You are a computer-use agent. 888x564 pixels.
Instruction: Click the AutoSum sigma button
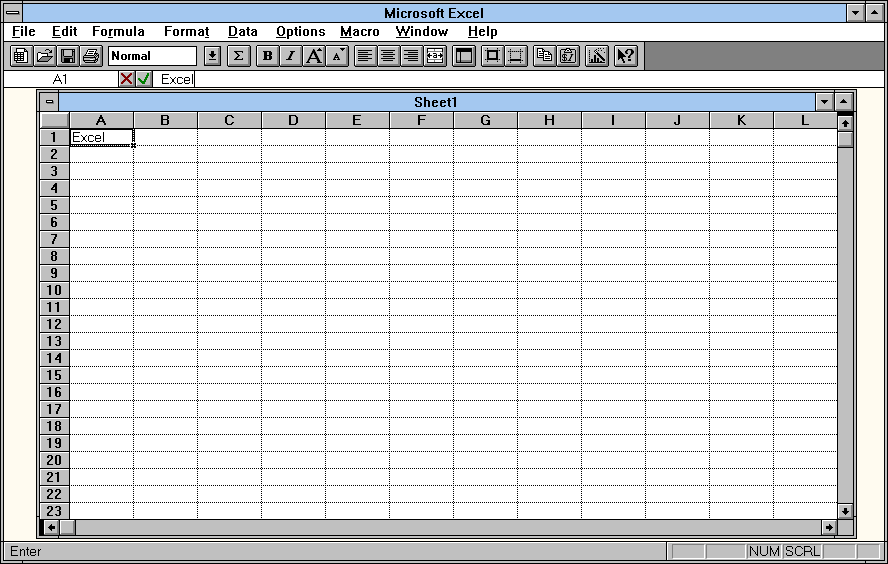tap(238, 55)
